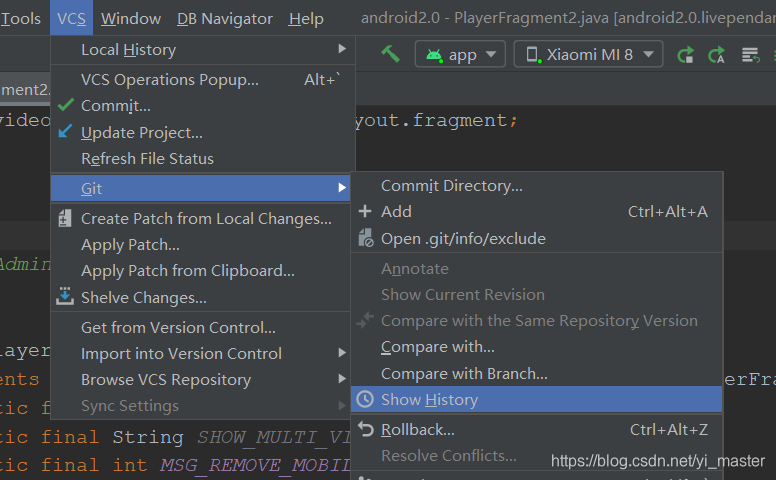Click the clock Show History icon

[365, 399]
